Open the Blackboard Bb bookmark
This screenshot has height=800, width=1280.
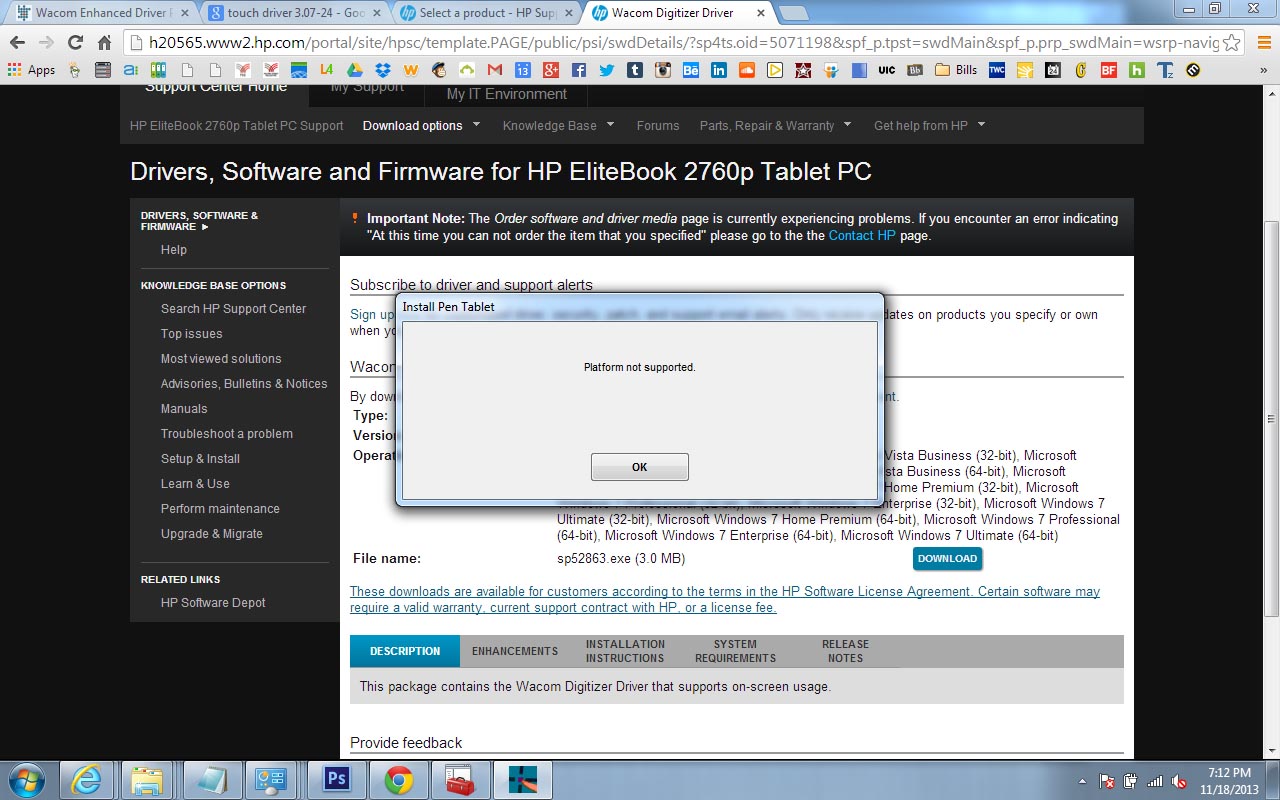pyautogui.click(x=915, y=70)
